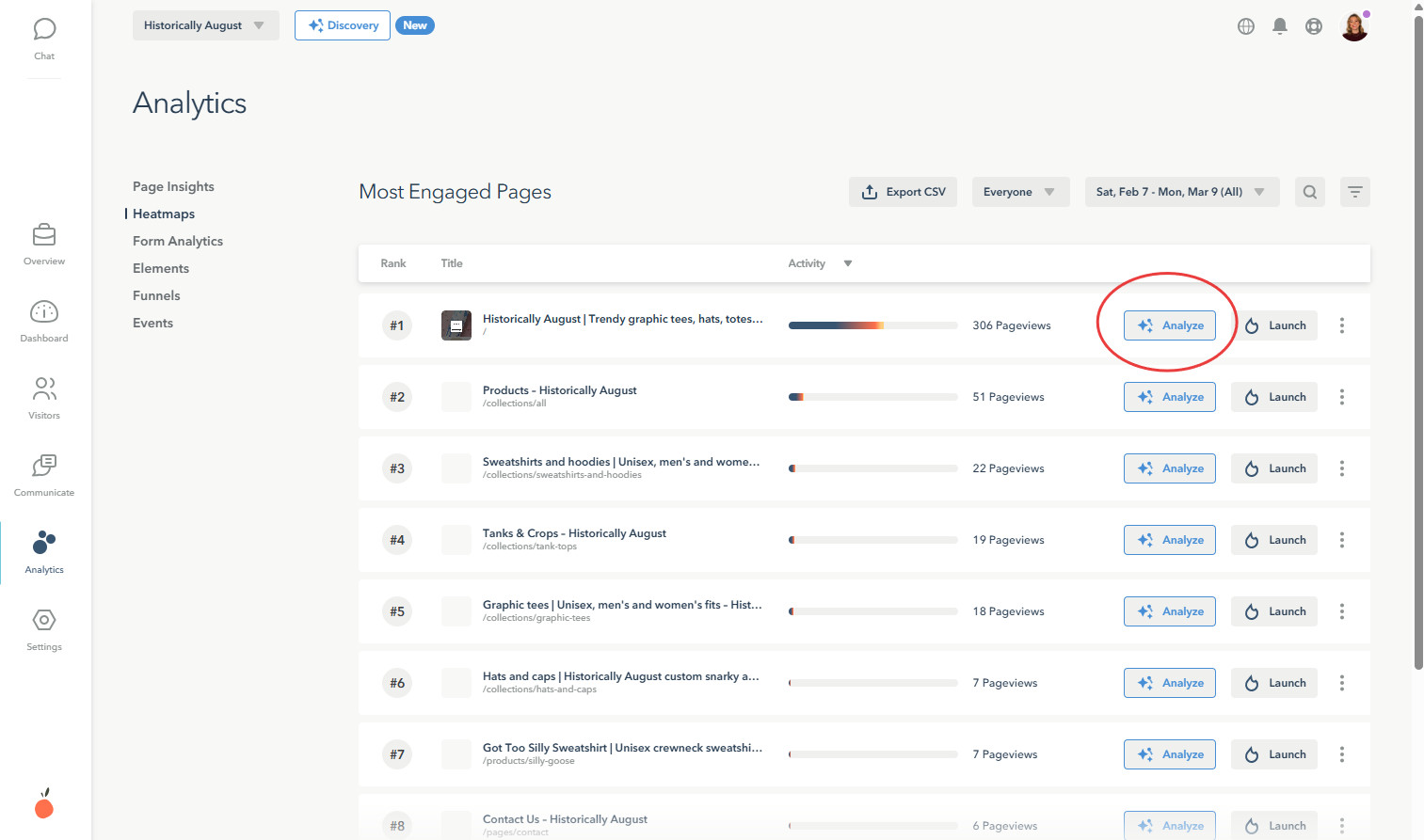Select Form Analytics in the left menu
Viewport: 1424px width, 840px height.
click(x=177, y=241)
